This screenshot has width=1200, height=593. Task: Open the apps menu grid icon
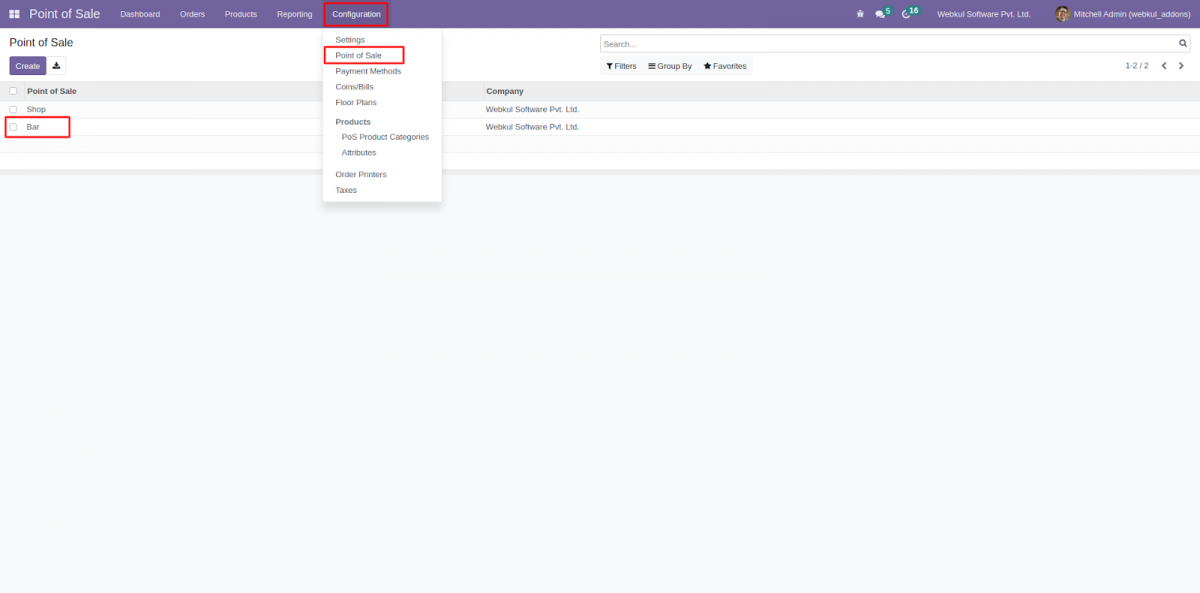(13, 13)
